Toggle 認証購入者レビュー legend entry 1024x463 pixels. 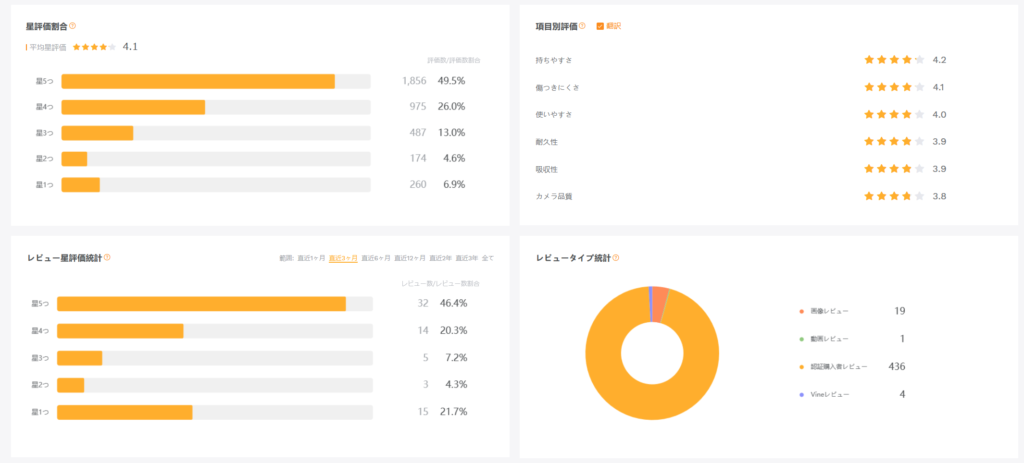pos(839,367)
